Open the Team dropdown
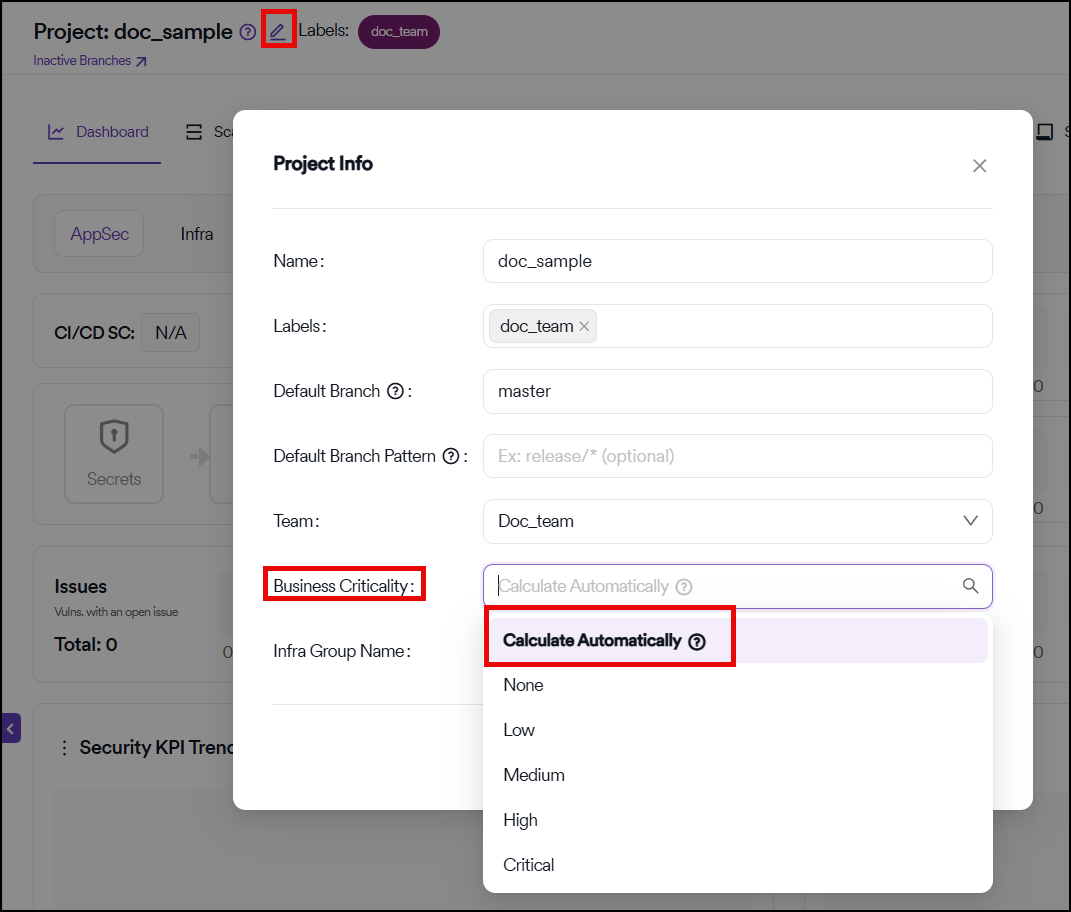Viewport: 1071px width, 912px height. tap(737, 521)
